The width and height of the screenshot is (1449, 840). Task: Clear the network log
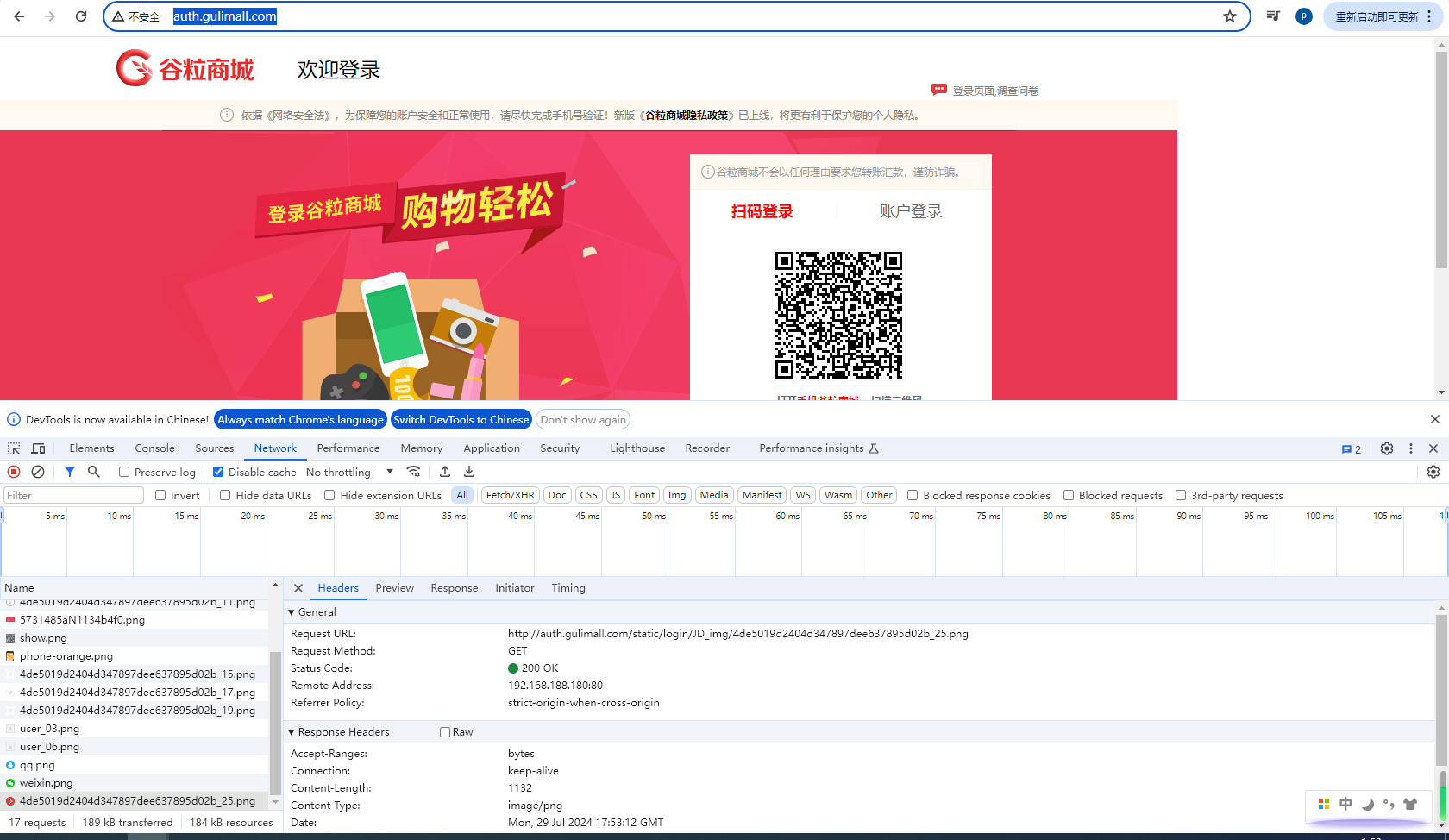[x=38, y=472]
